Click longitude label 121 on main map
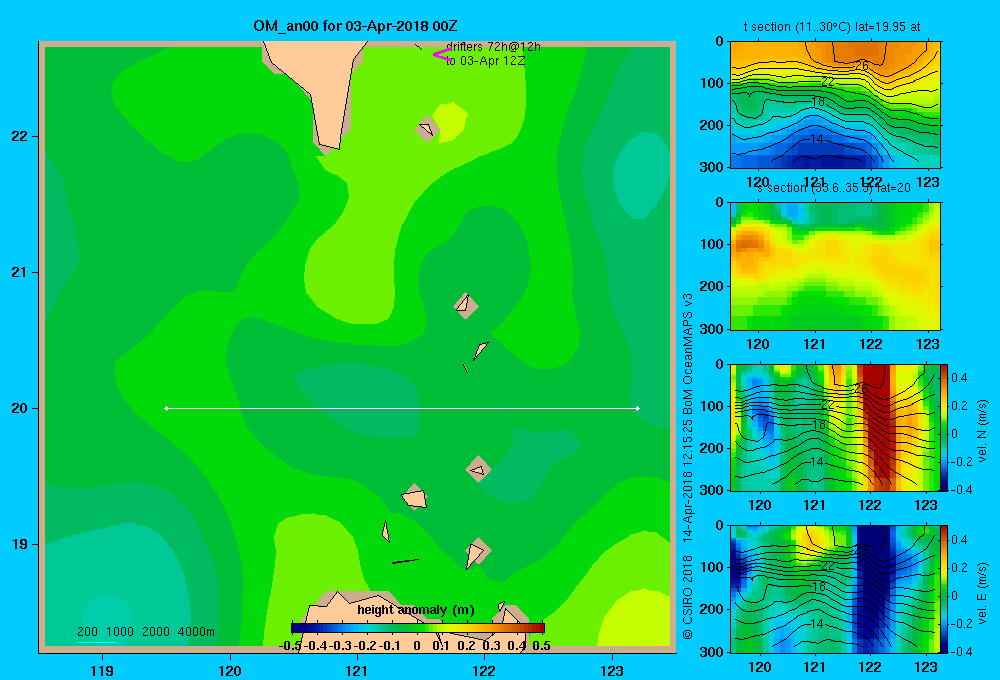 click(x=357, y=670)
